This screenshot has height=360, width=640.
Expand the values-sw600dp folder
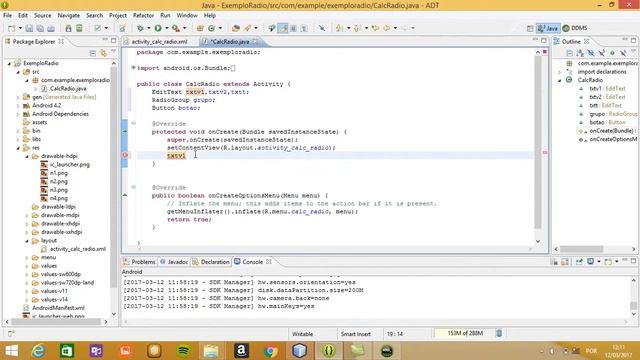click(x=27, y=274)
